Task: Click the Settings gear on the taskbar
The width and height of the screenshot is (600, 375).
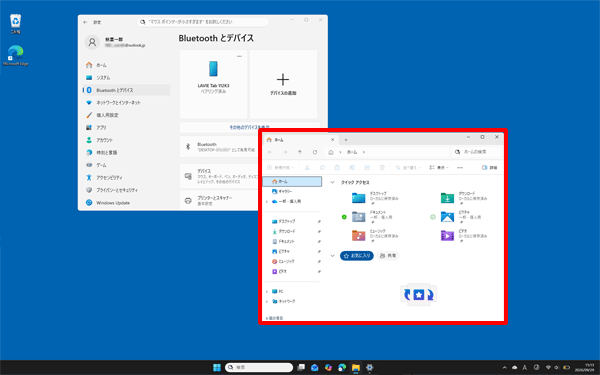Action: tap(369, 367)
